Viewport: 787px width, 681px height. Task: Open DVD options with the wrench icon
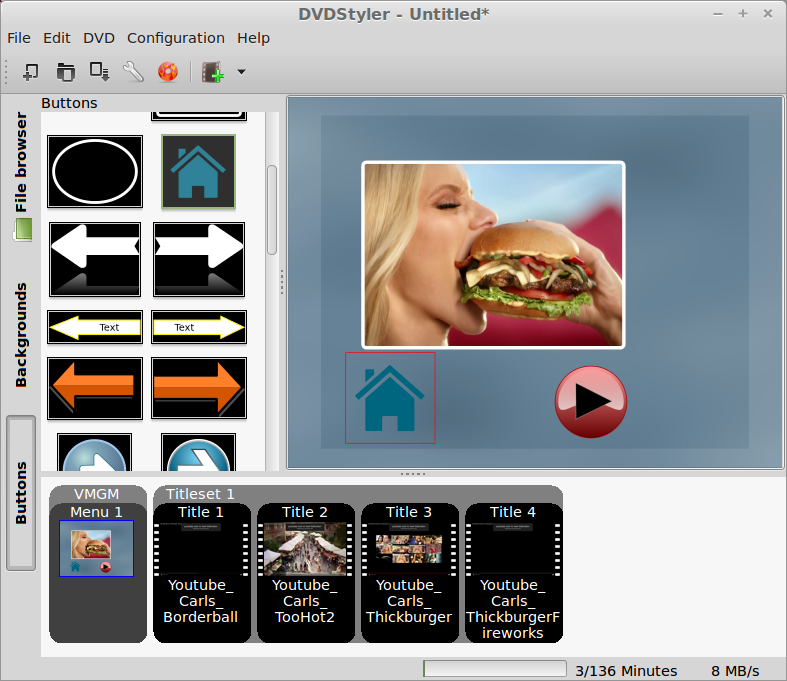(133, 72)
